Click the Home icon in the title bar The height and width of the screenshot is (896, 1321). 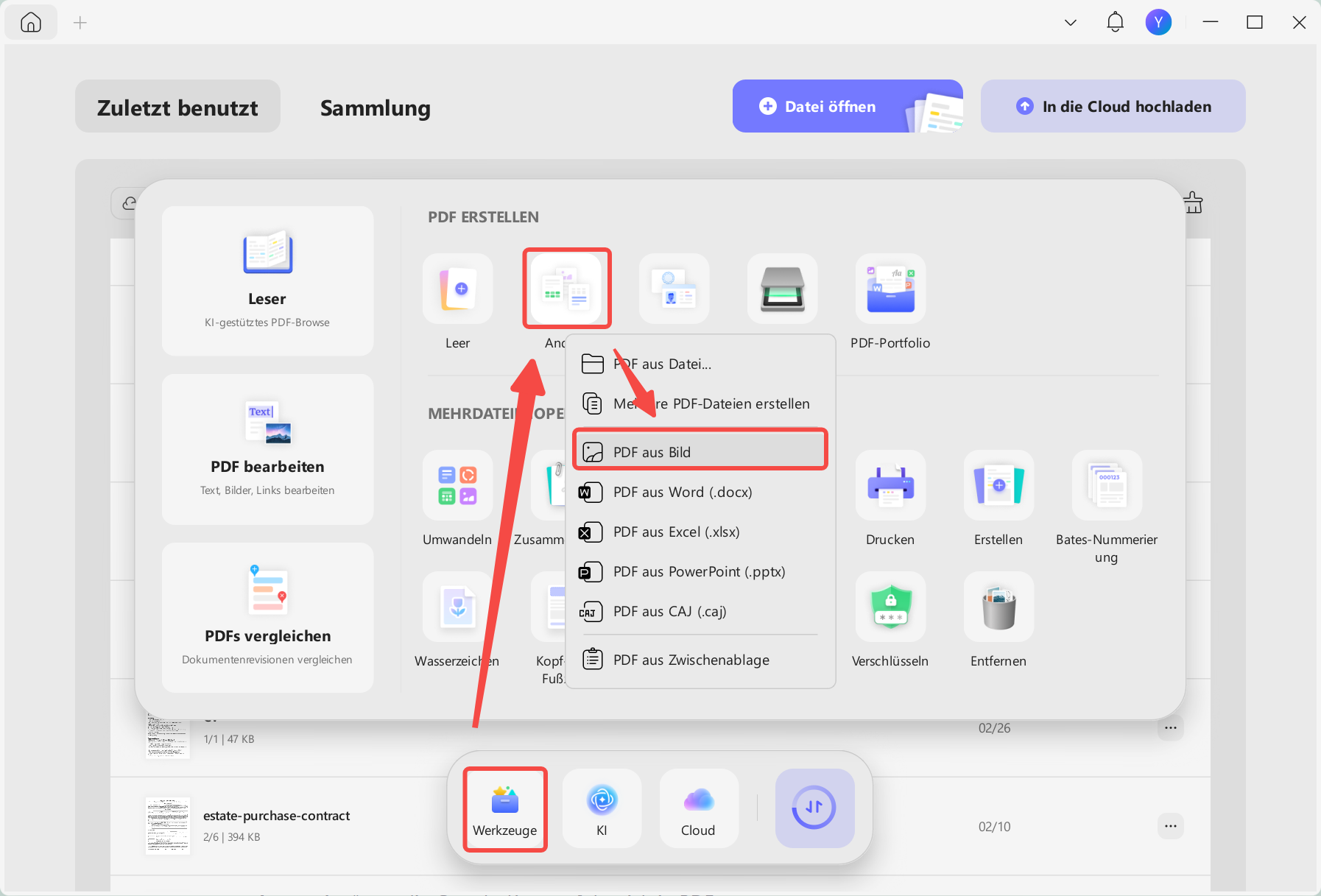click(x=31, y=23)
